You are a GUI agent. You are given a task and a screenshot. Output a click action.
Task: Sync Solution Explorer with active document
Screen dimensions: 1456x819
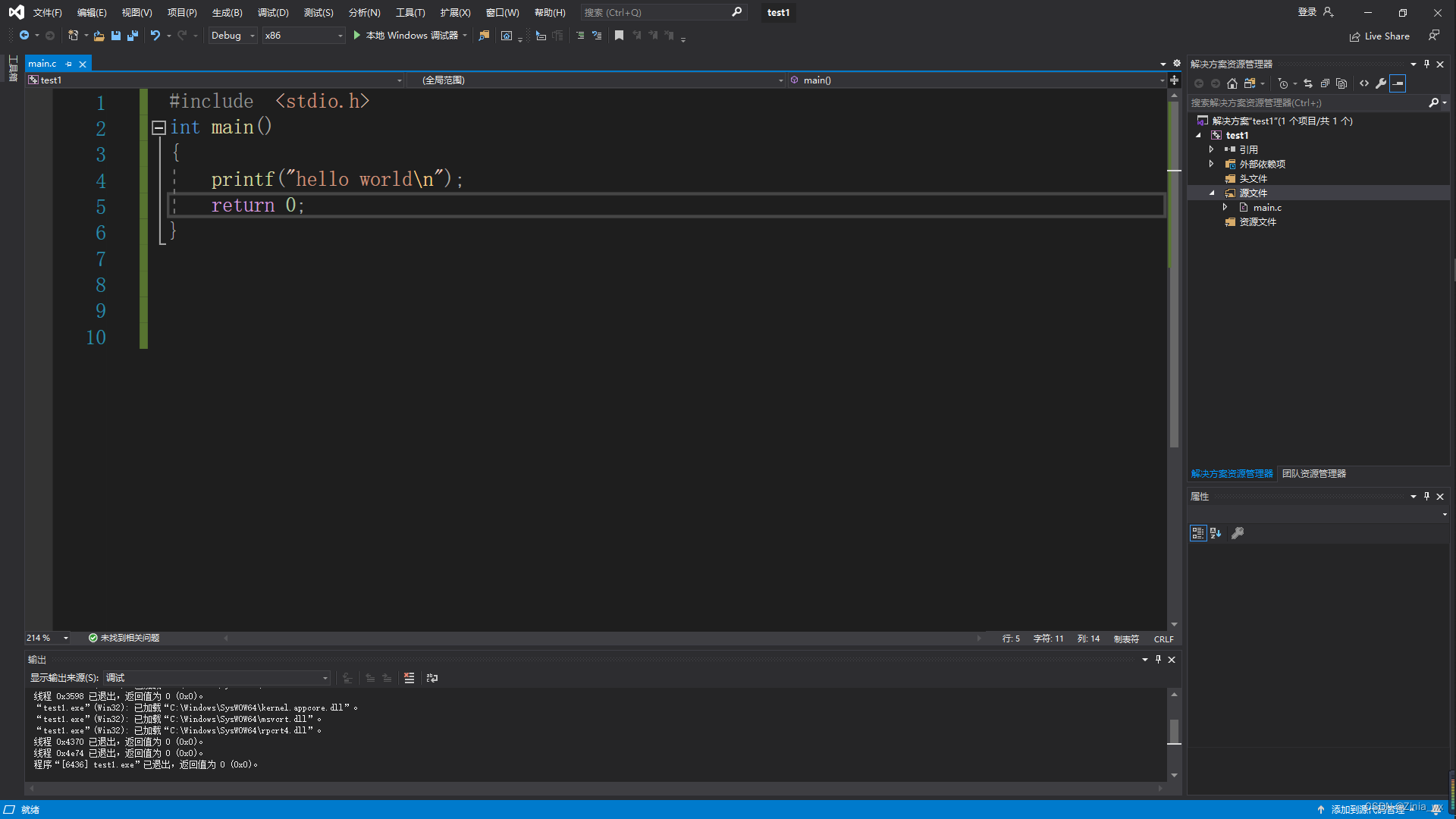1308,83
